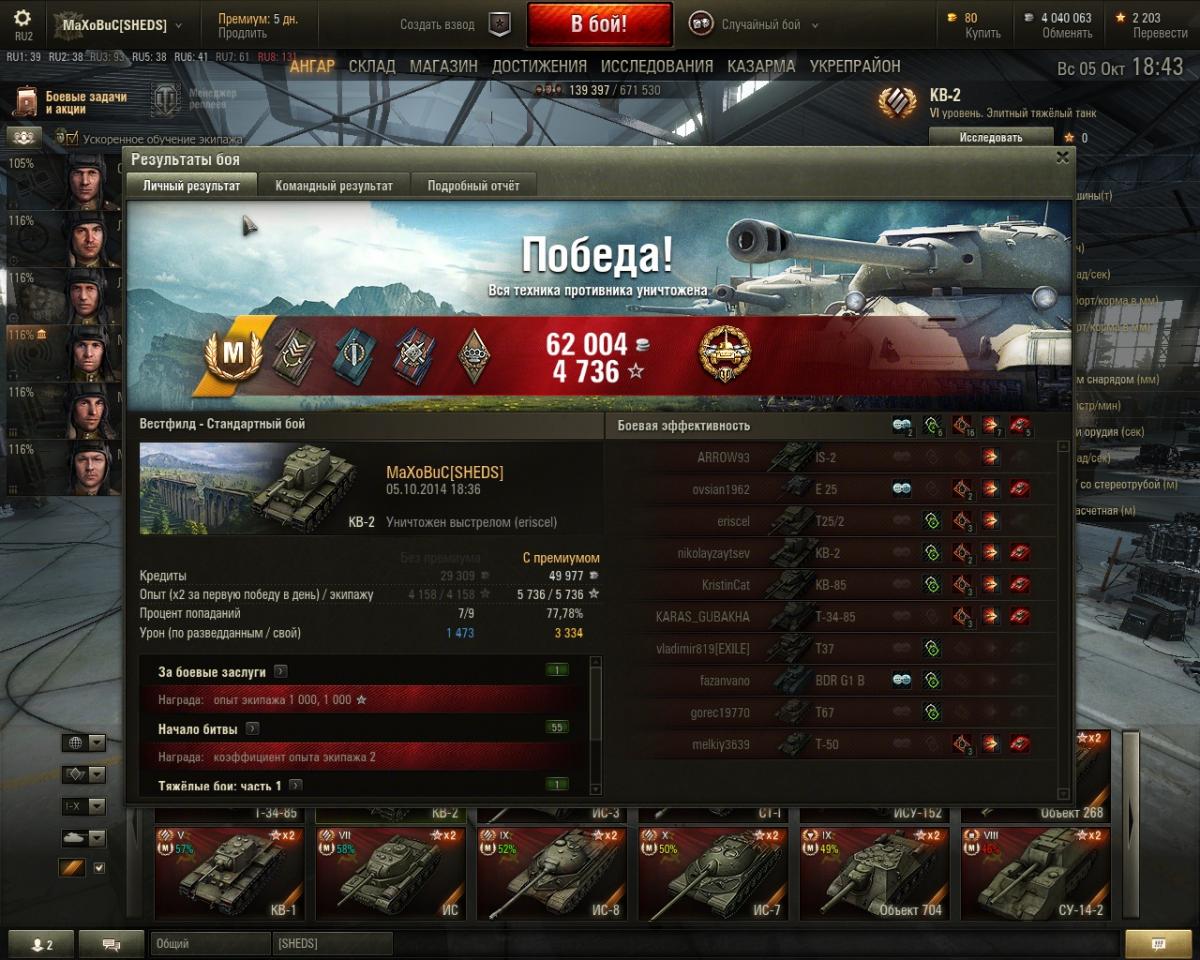Toggle the orange stripe tank filter button
Image resolution: width=1200 pixels, height=960 pixels.
point(73,868)
